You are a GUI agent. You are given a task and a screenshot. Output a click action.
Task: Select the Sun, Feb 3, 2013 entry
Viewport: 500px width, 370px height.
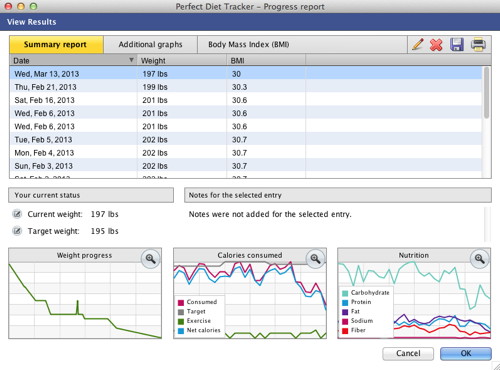click(246, 166)
